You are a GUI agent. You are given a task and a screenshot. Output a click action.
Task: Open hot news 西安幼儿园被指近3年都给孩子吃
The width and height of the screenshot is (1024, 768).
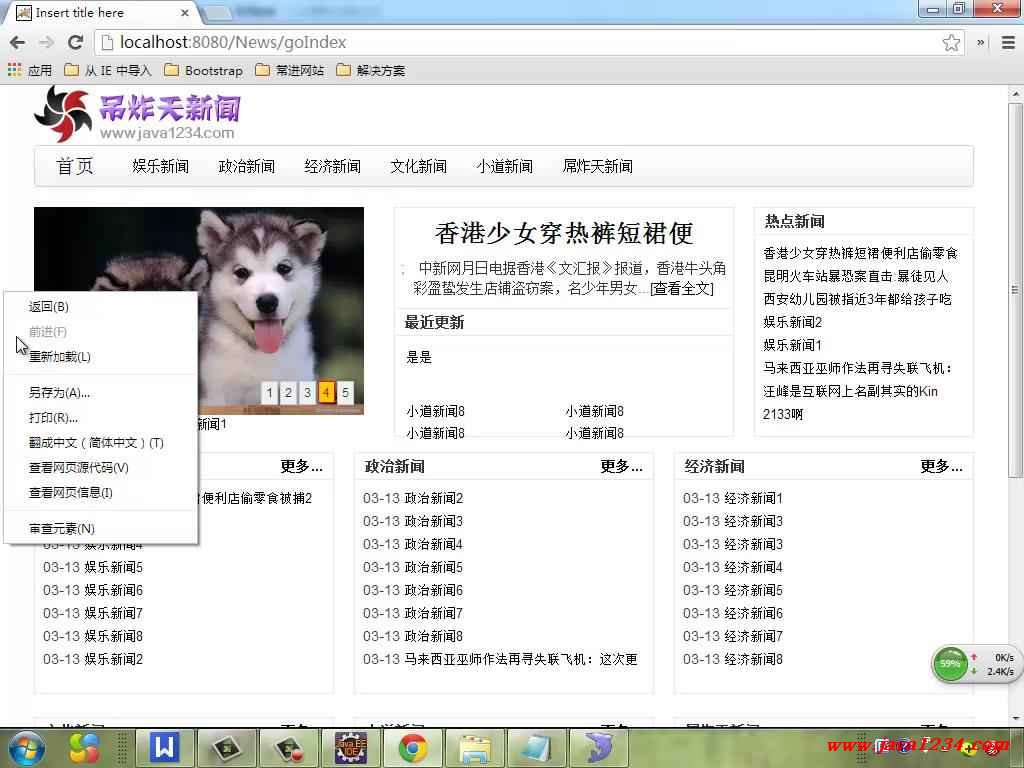point(857,299)
